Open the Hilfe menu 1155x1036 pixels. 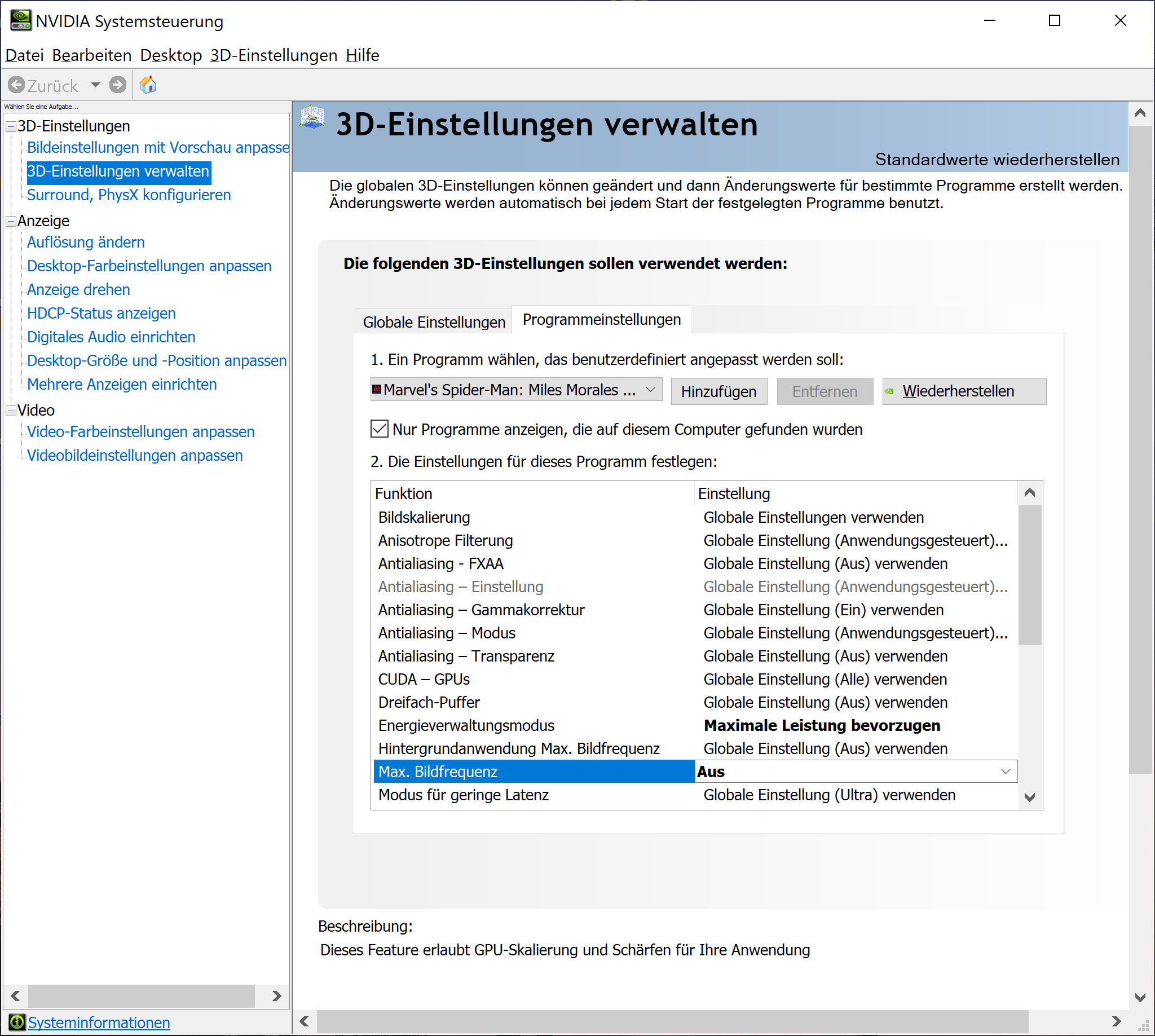coord(362,55)
